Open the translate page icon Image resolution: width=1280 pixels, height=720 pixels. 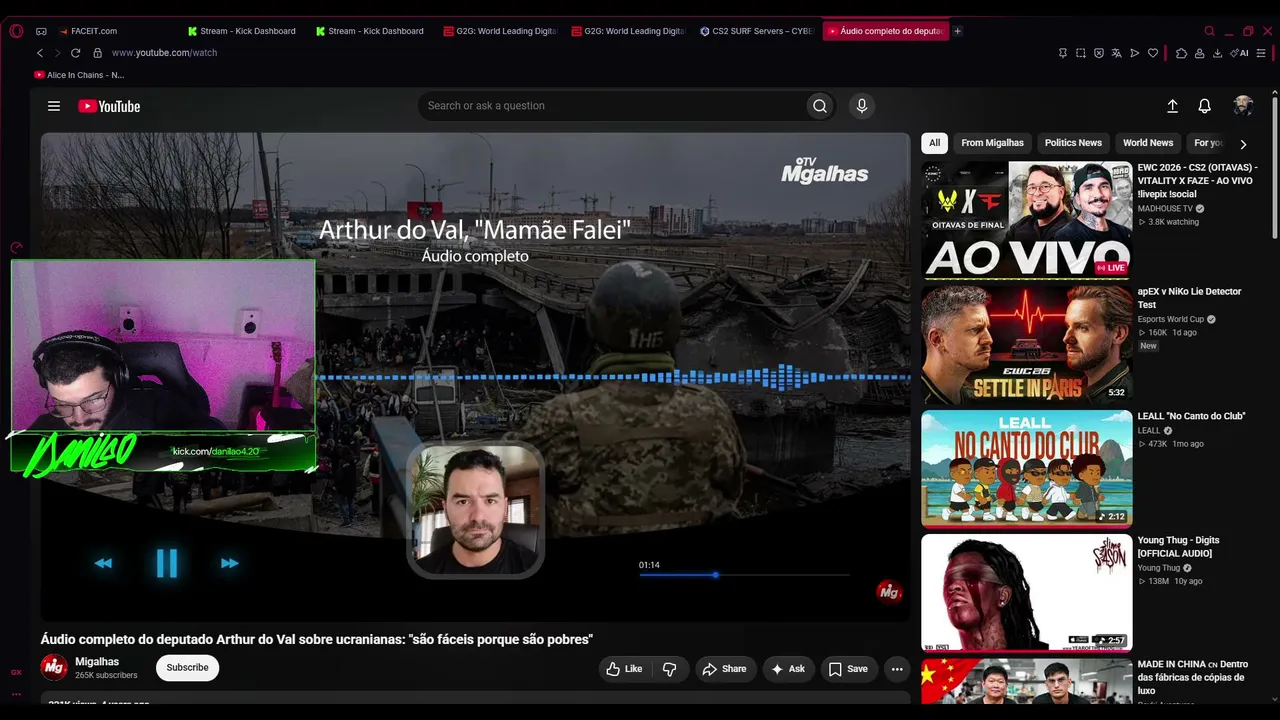[1117, 53]
